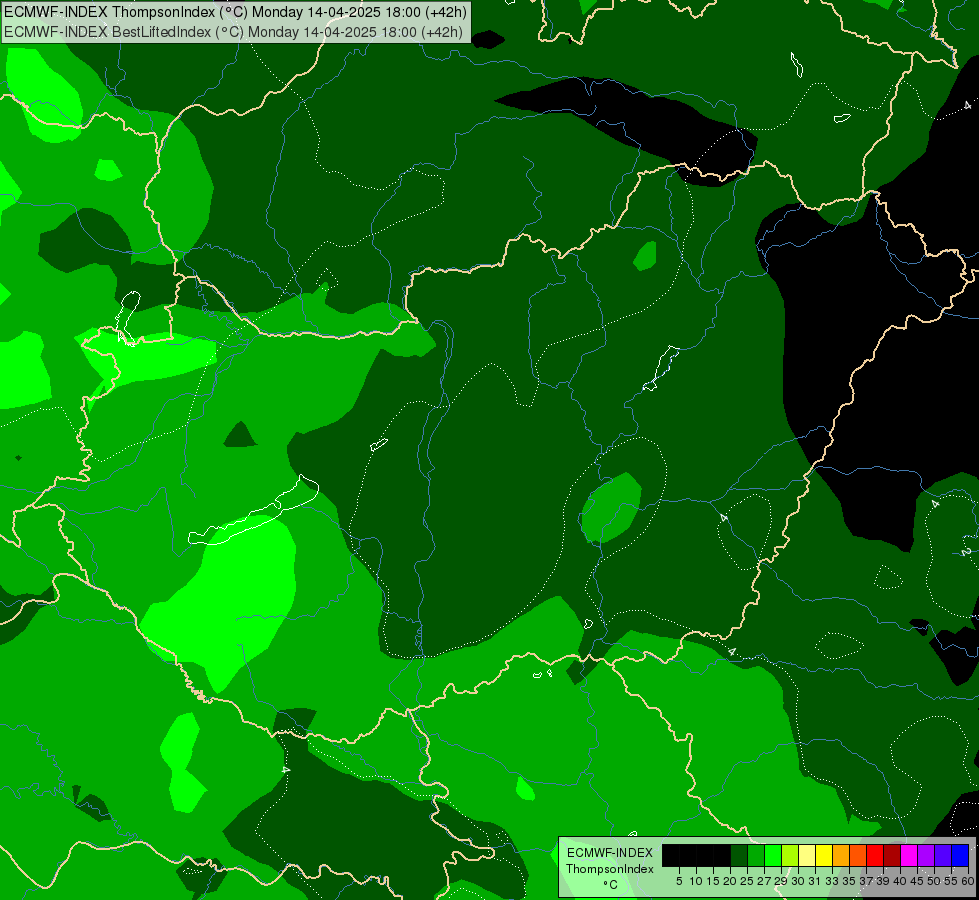
Task: Select the purple 45–50 legend swatch
Action: tap(927, 855)
